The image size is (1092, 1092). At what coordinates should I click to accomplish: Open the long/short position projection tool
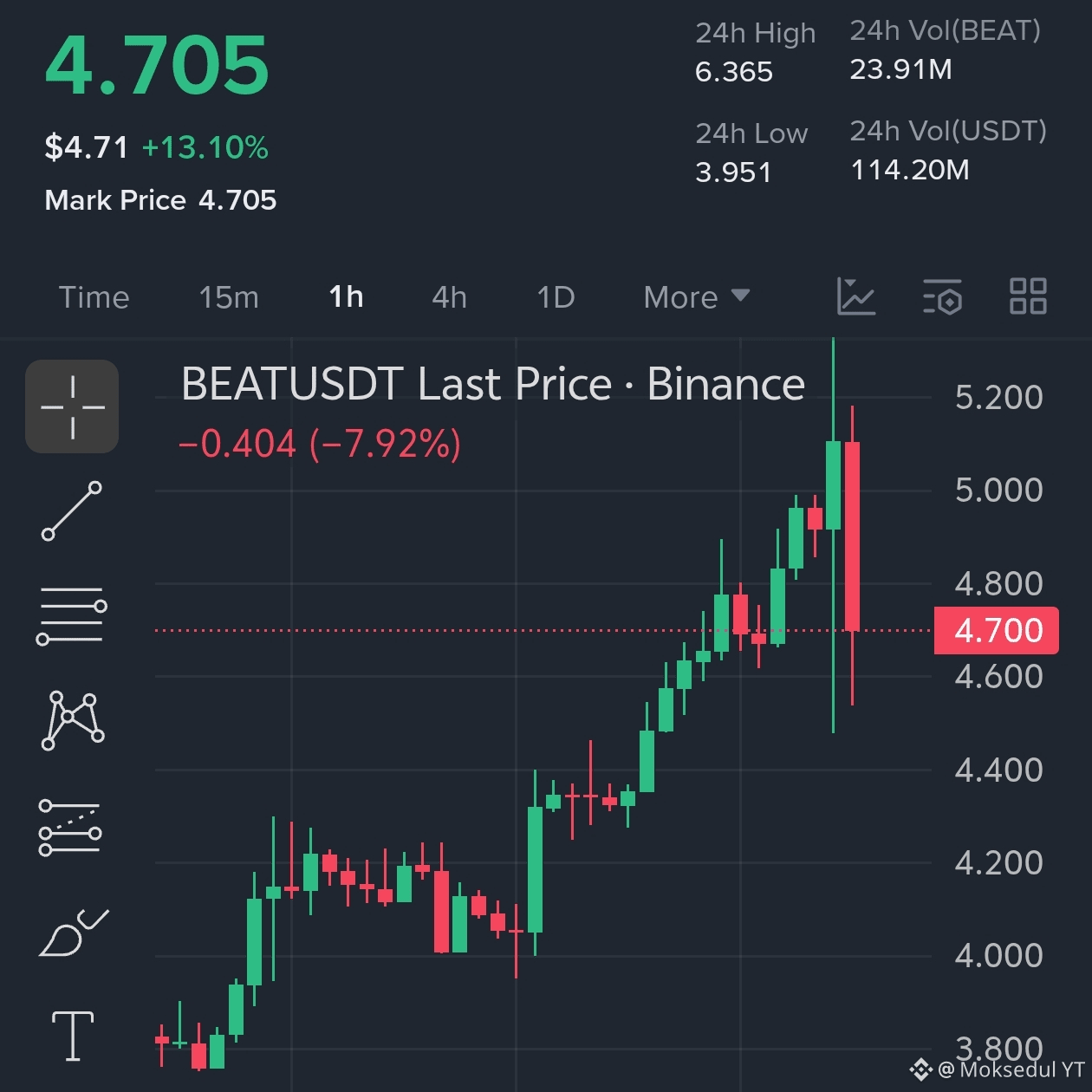(70, 828)
